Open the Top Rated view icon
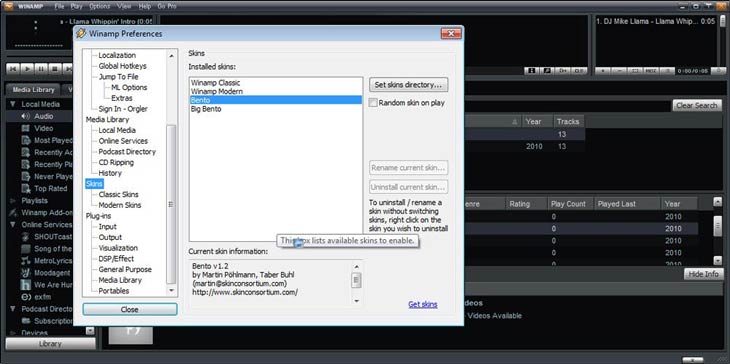The width and height of the screenshot is (730, 364). coord(26,189)
